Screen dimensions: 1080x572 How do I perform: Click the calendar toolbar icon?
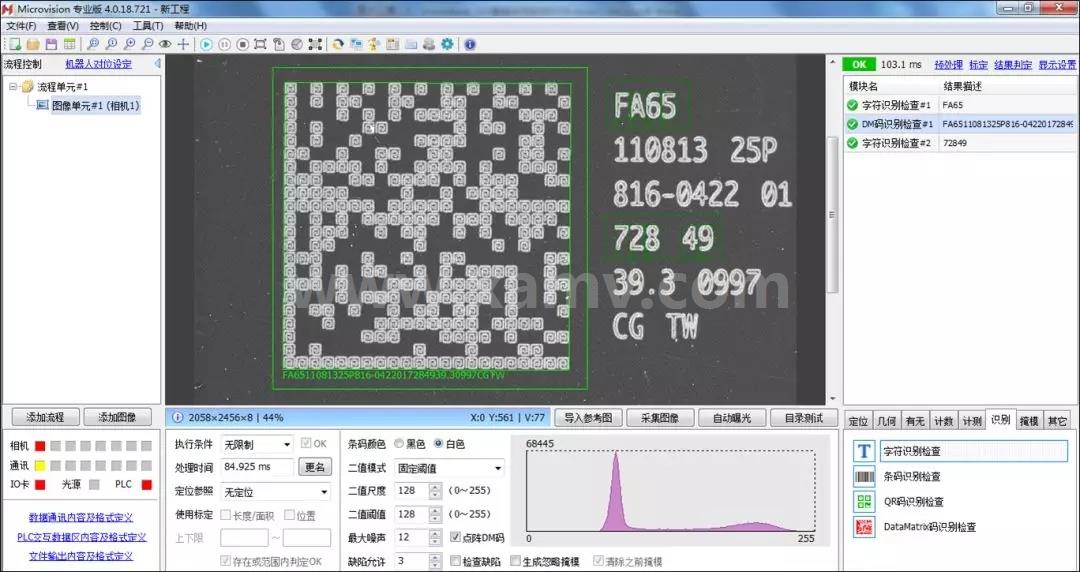coord(393,44)
